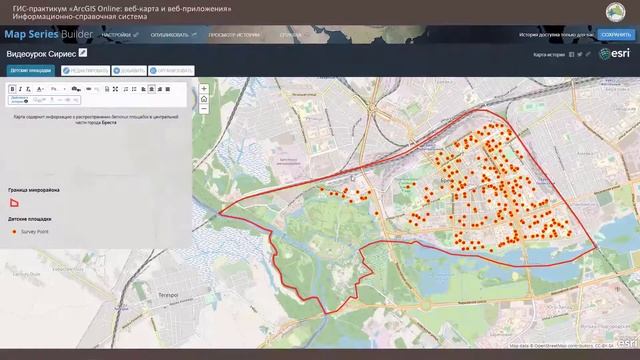Click the blue Сохранить button

tap(616, 35)
